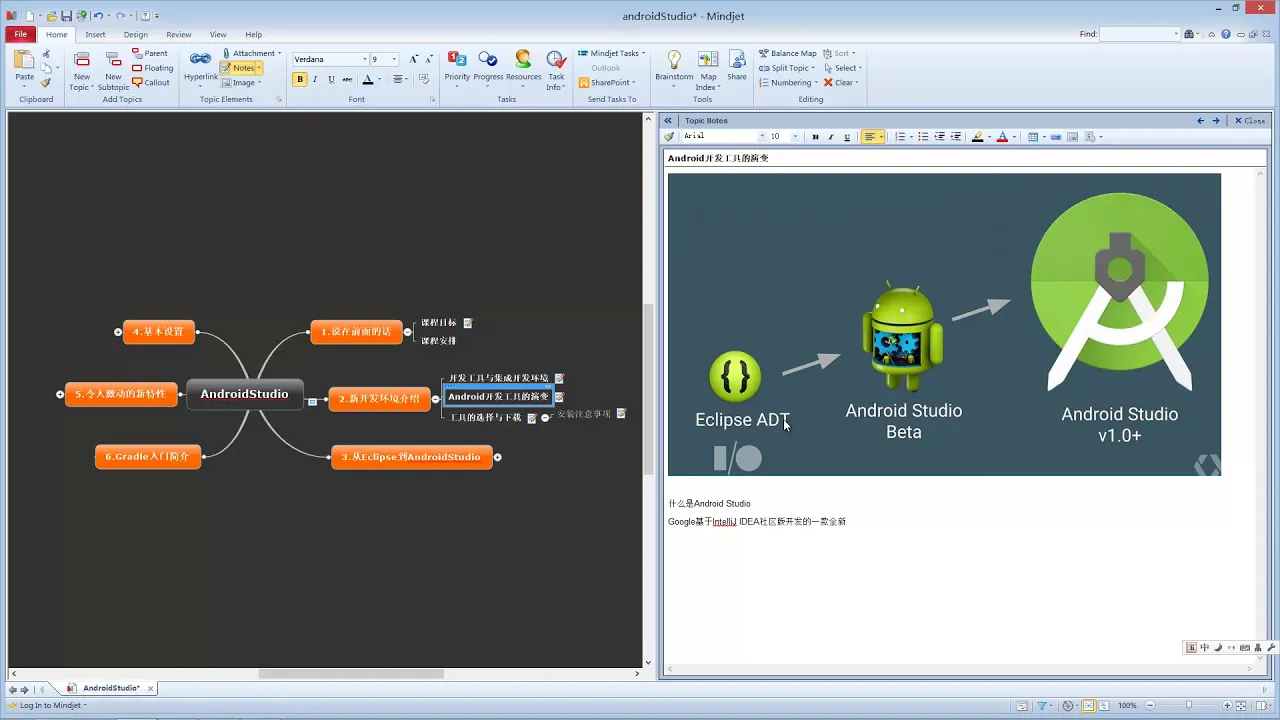
Task: Toggle bold in Topic Notes toolbar
Action: coord(815,136)
